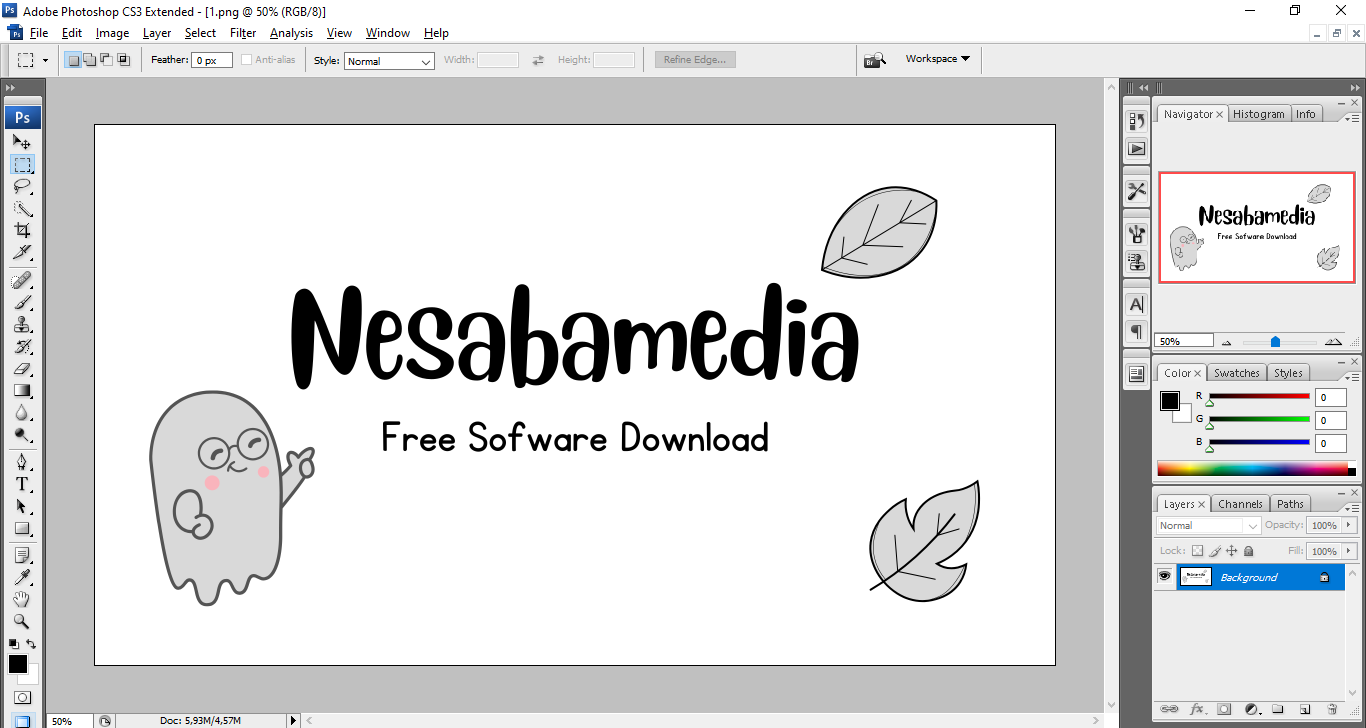The height and width of the screenshot is (728, 1366).
Task: Pick the Horizontal Type tool
Action: (22, 483)
